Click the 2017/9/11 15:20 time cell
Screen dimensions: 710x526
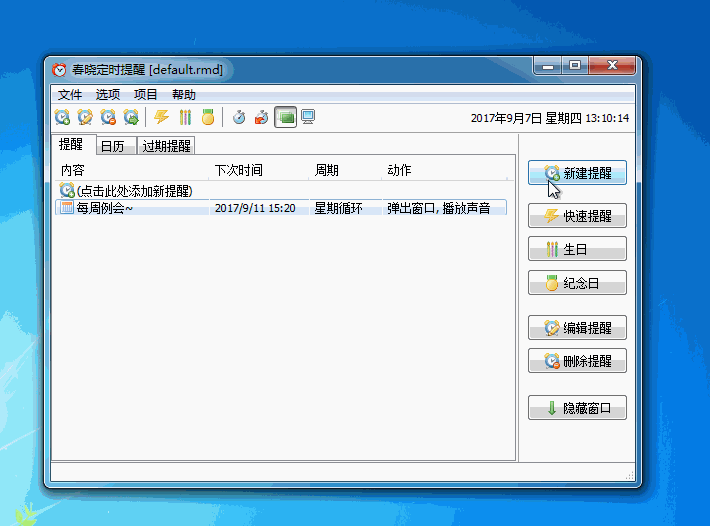tap(255, 208)
